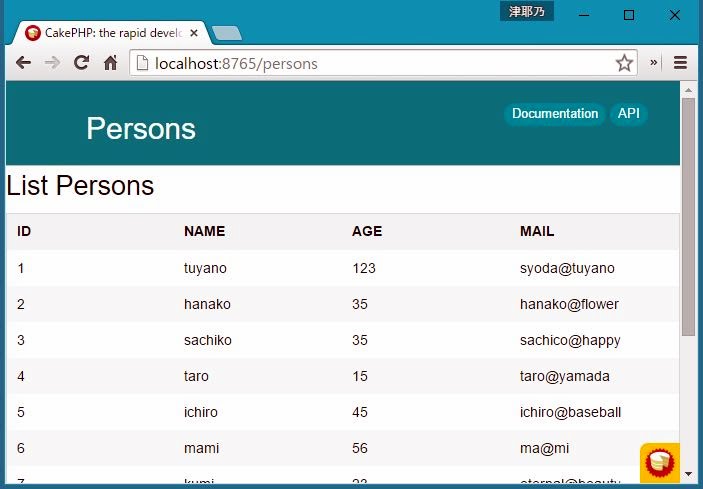Go to the home page icon
Viewport: 703px width, 489px height.
coord(111,63)
